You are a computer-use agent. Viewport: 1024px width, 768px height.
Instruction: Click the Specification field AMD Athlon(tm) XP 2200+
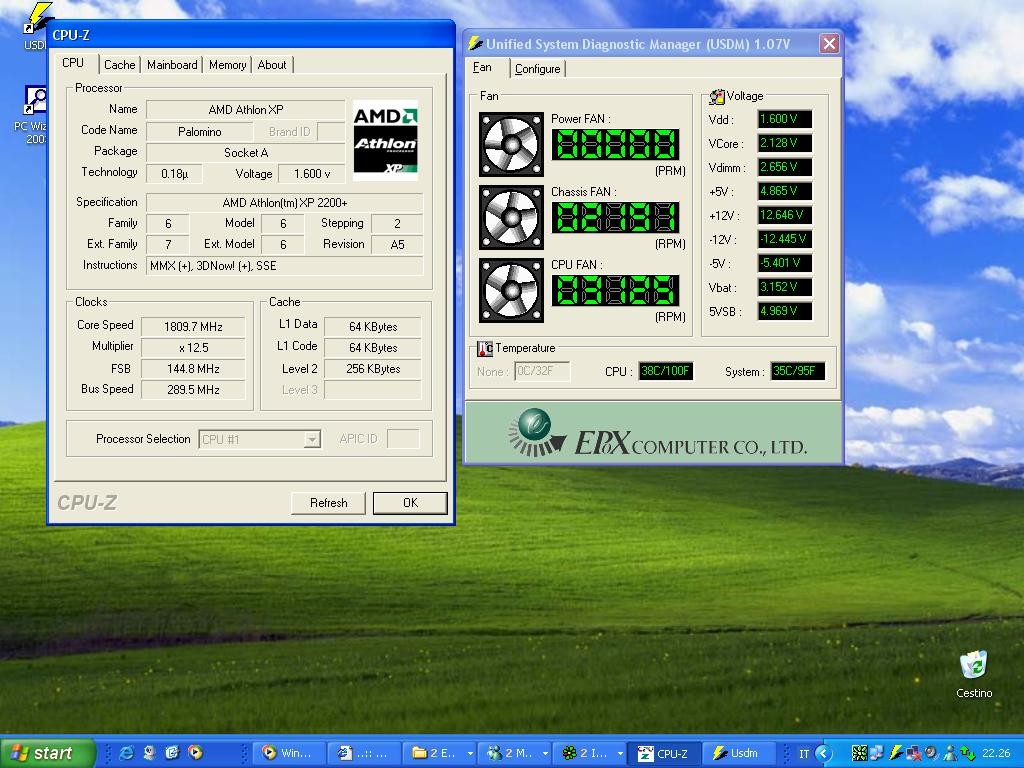[285, 202]
